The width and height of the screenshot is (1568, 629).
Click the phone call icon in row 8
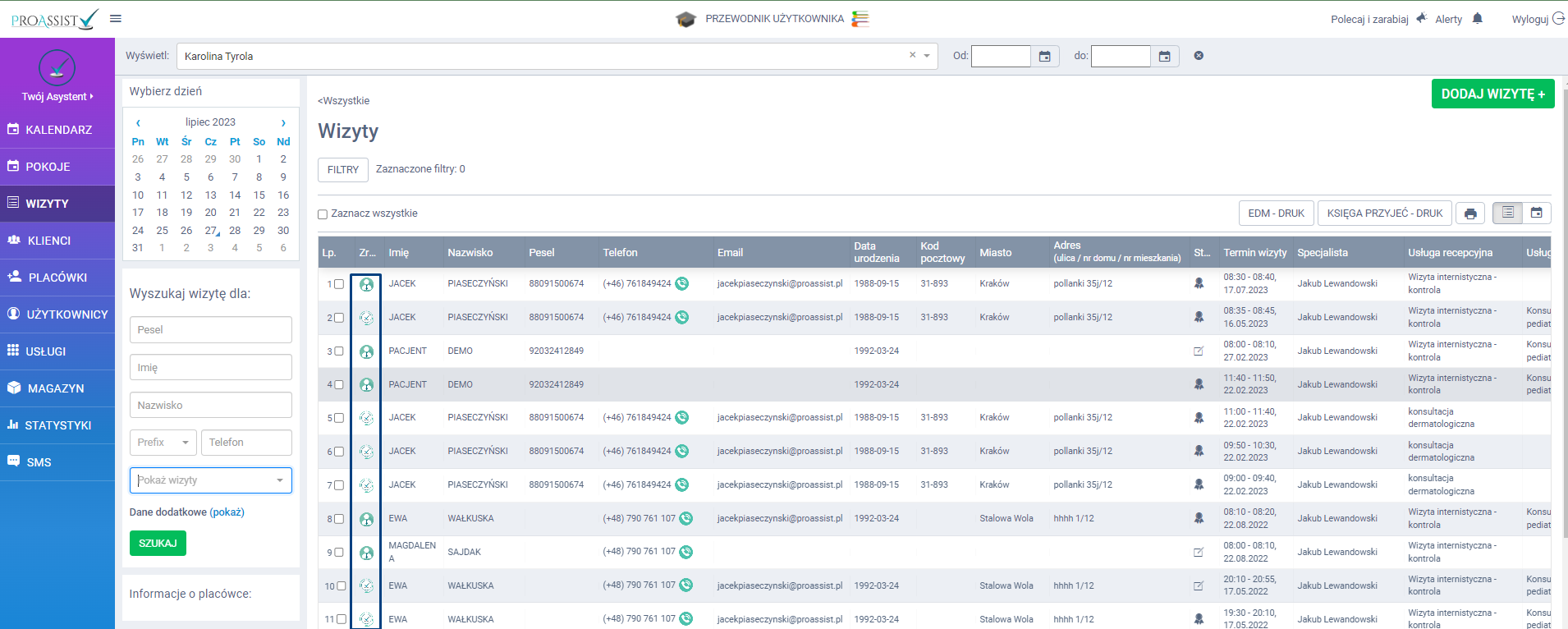click(x=686, y=519)
